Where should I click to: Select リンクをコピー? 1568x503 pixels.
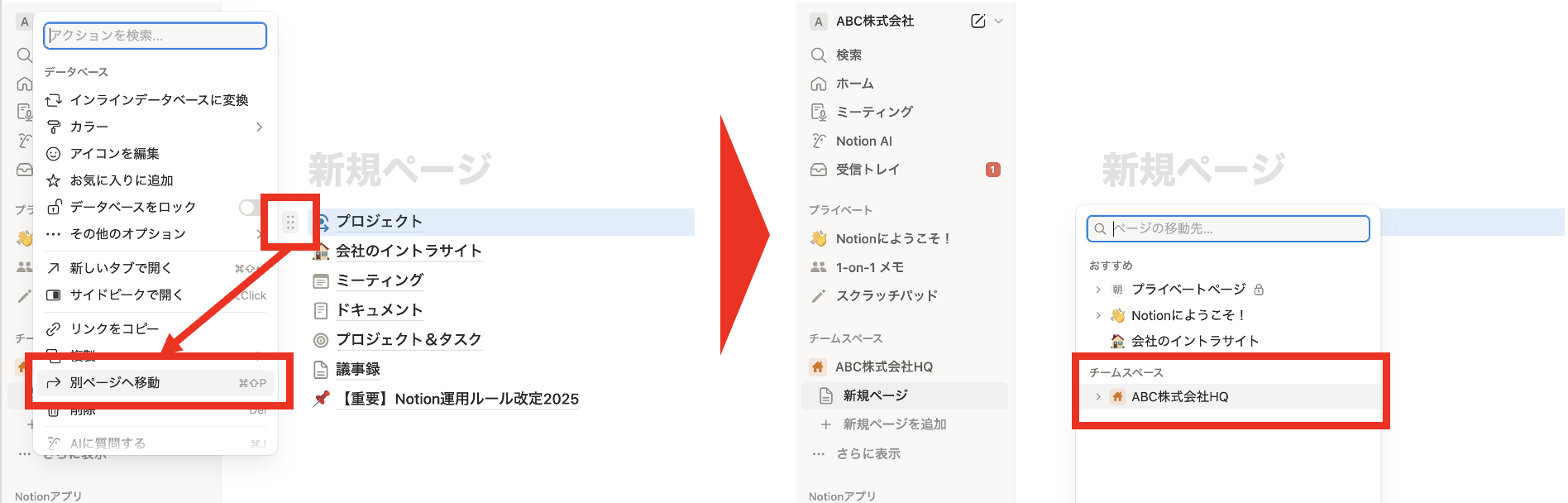[x=155, y=329]
